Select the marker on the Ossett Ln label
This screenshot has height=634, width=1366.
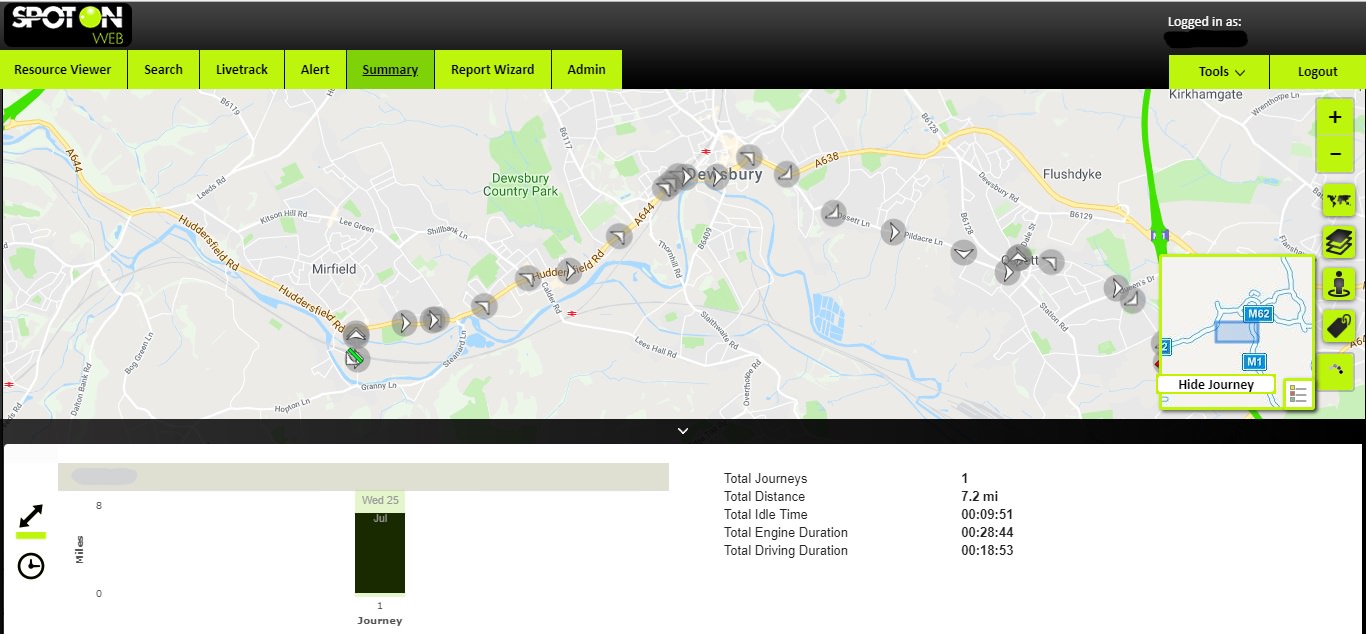click(x=833, y=213)
